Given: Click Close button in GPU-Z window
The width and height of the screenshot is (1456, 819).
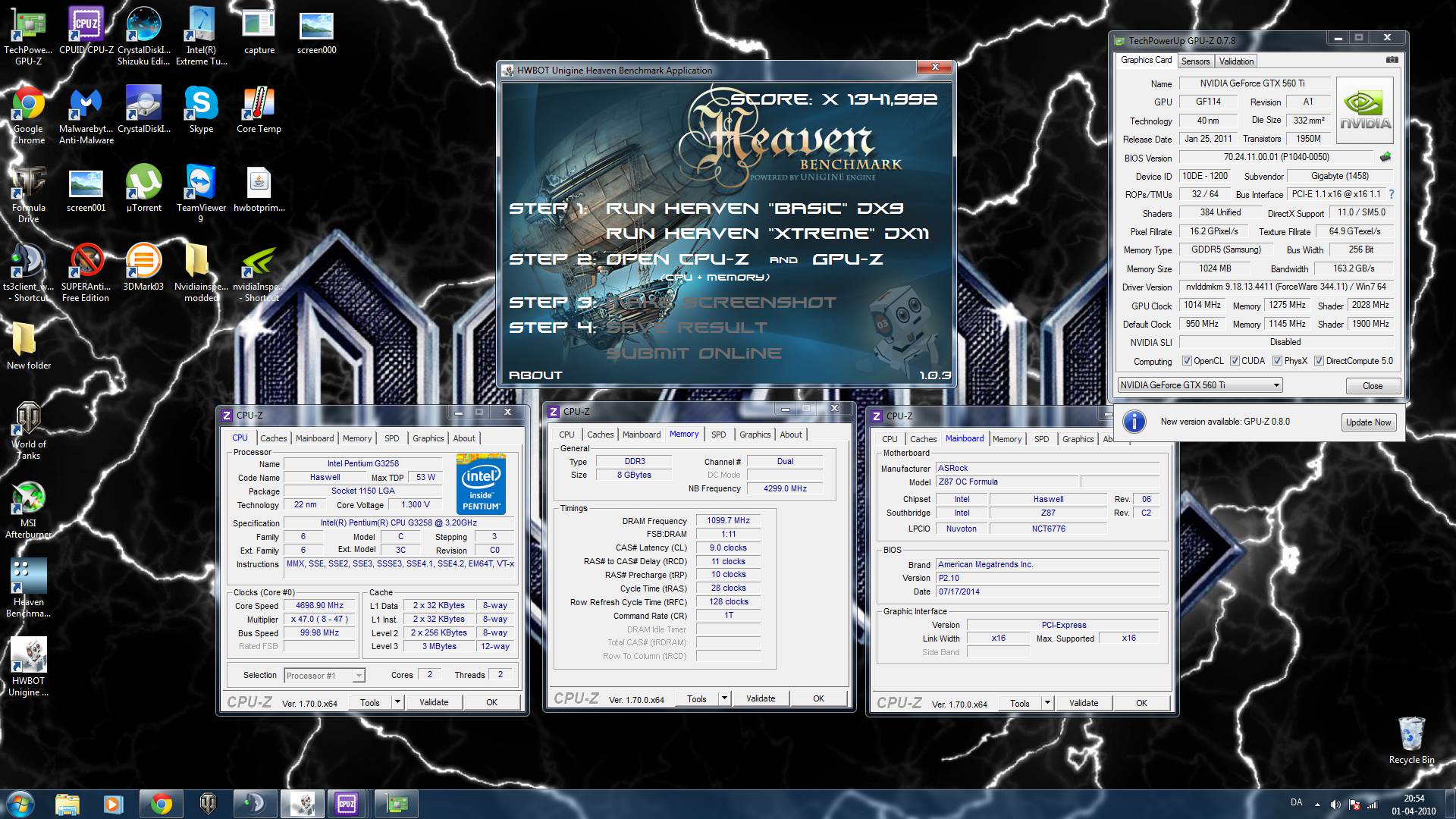Looking at the screenshot, I should pos(1373,386).
